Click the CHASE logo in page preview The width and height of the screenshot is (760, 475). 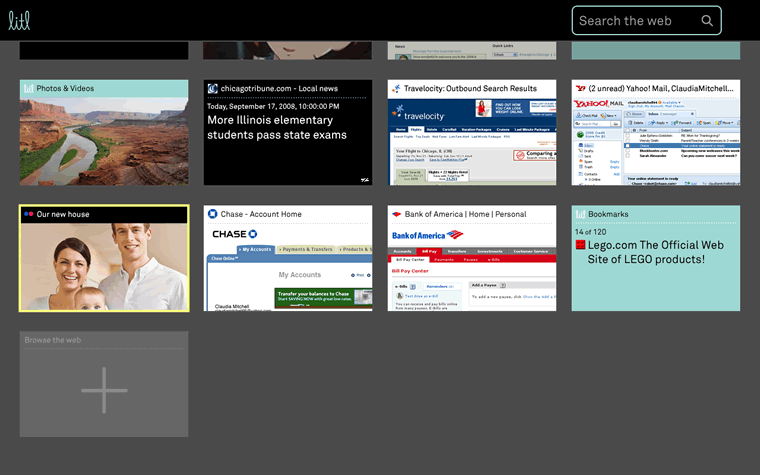tap(235, 234)
